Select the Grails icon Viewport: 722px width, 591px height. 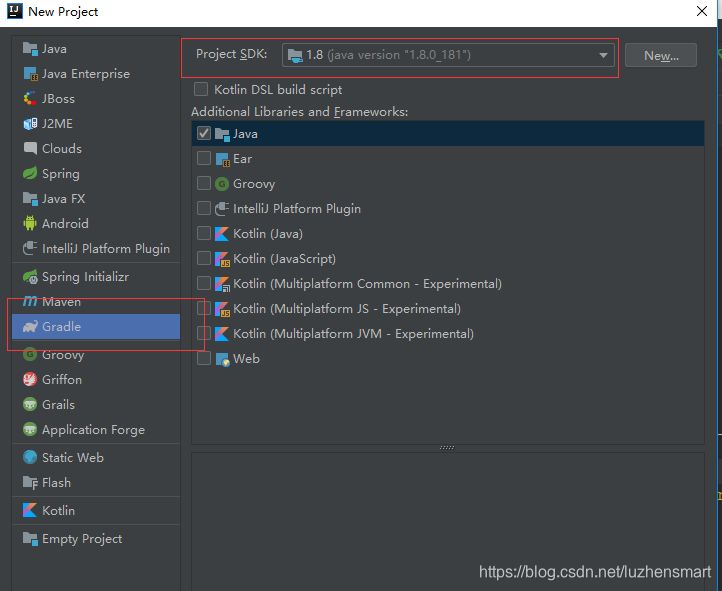point(30,405)
